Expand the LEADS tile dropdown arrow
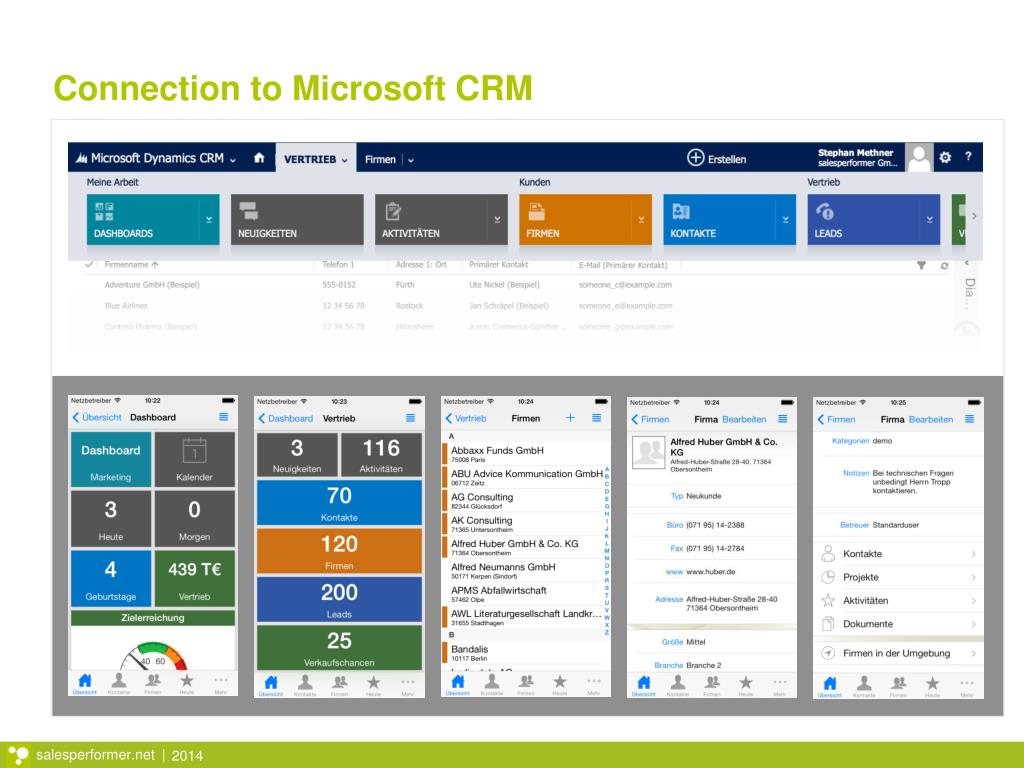The width and height of the screenshot is (1024, 768). pyautogui.click(x=930, y=219)
